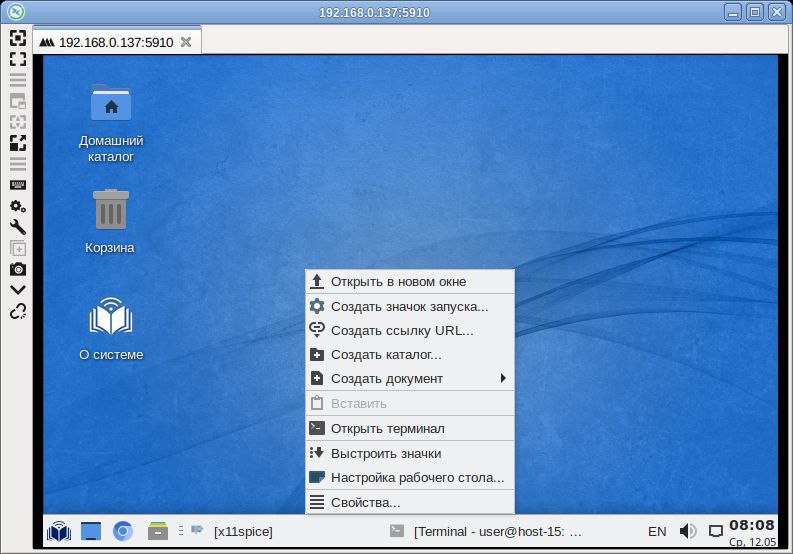The width and height of the screenshot is (793, 554).
Task: Toggle the fullscreen mode icon in sidebar
Action: click(18, 59)
